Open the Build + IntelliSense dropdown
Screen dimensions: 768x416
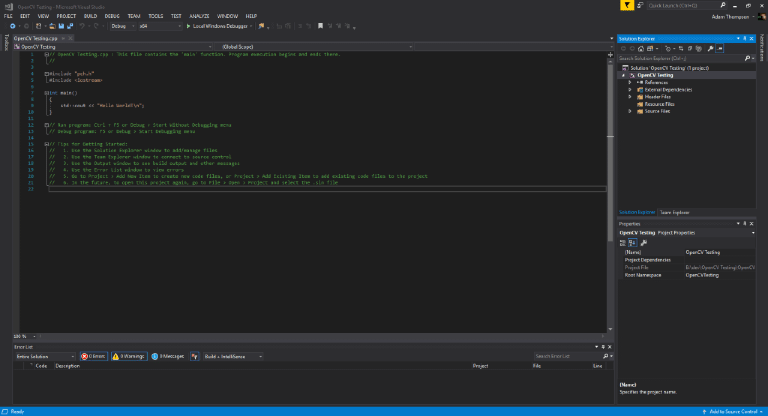click(233, 356)
